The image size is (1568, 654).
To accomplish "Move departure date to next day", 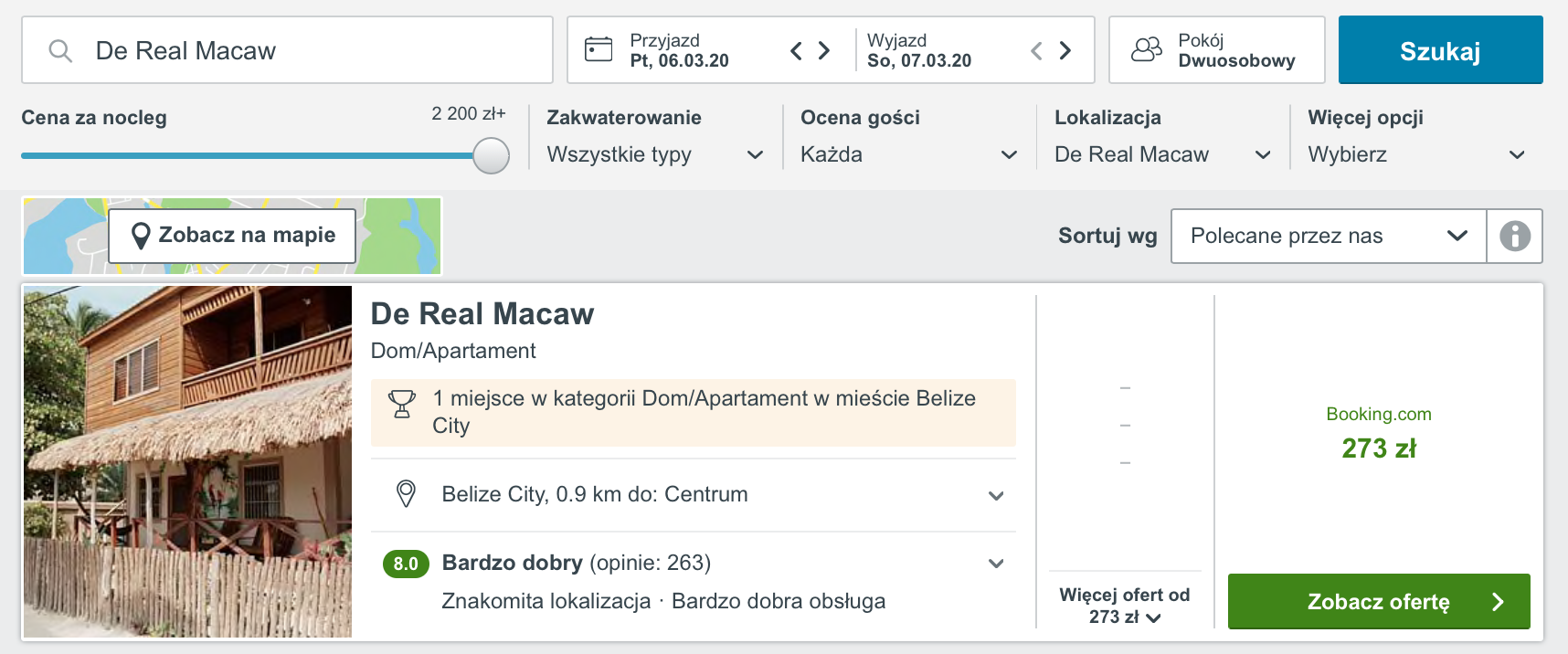I will 1065,50.
